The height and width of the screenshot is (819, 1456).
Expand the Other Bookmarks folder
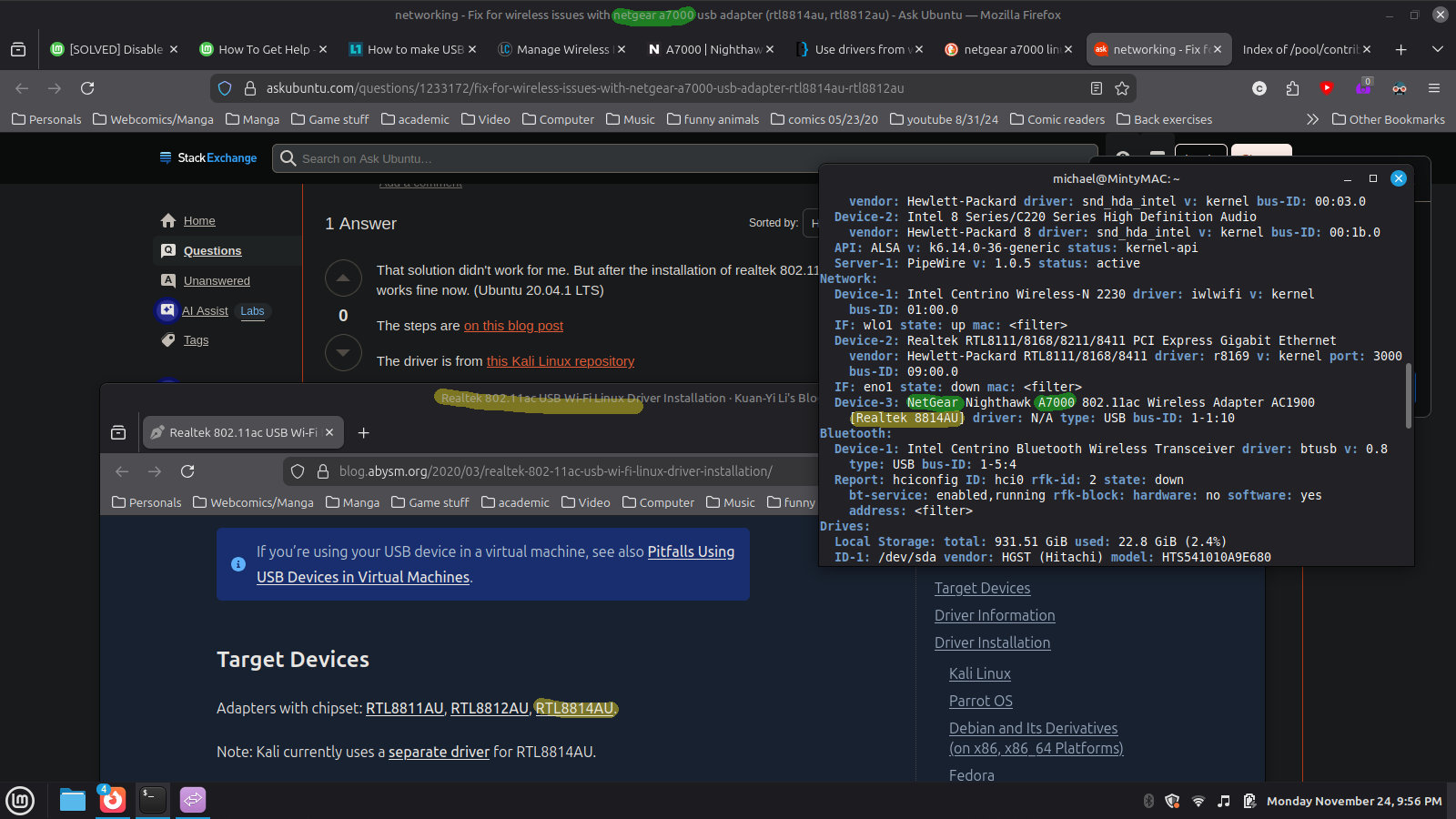(1388, 119)
